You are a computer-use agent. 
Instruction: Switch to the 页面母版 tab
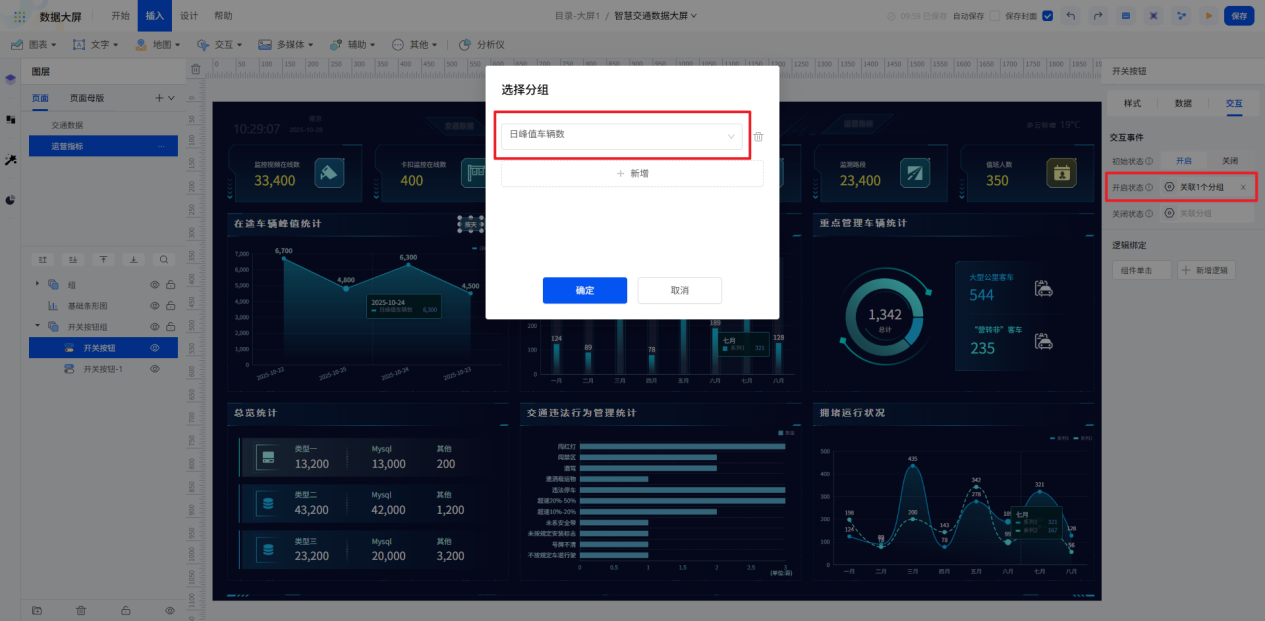point(86,98)
